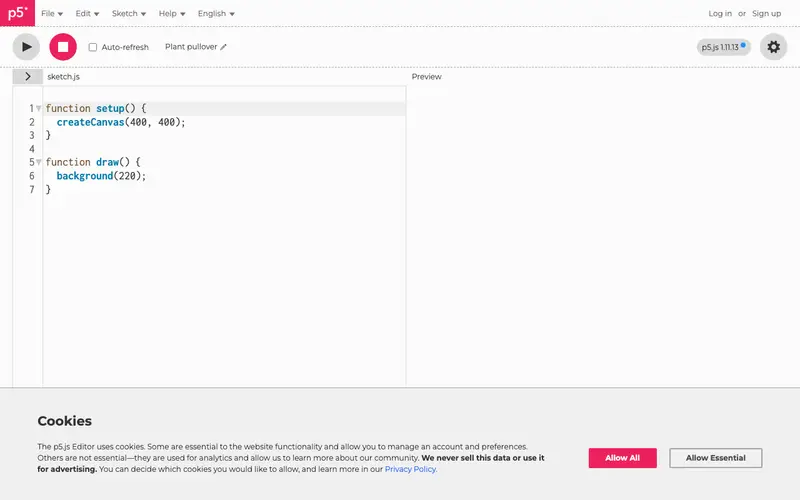Click the Log in link
The width and height of the screenshot is (800, 500).
[720, 14]
